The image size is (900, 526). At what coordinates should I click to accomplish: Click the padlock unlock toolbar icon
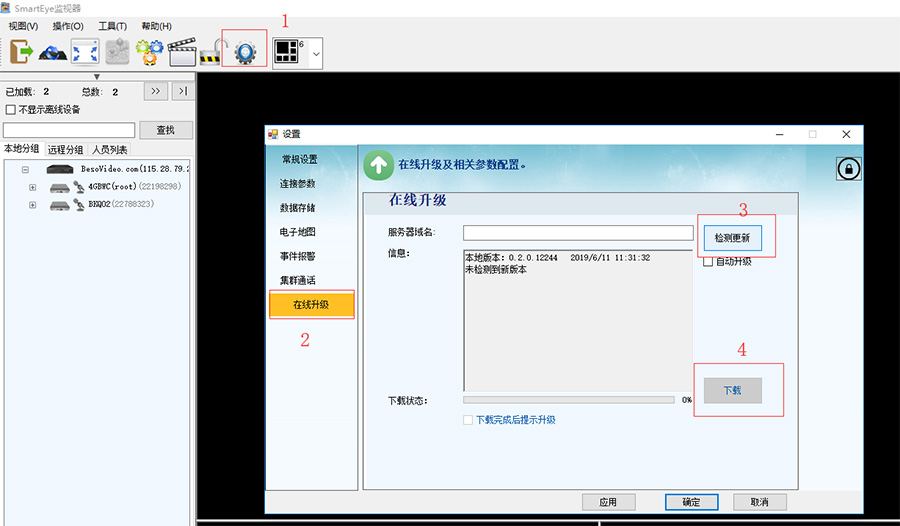(x=211, y=53)
